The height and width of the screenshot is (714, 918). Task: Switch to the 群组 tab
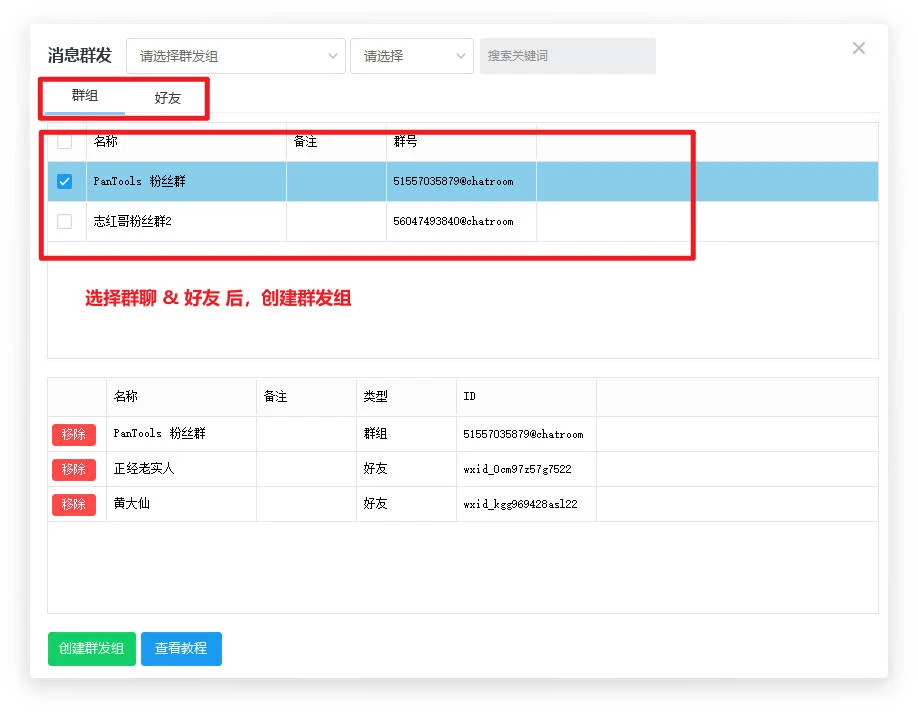click(x=85, y=95)
